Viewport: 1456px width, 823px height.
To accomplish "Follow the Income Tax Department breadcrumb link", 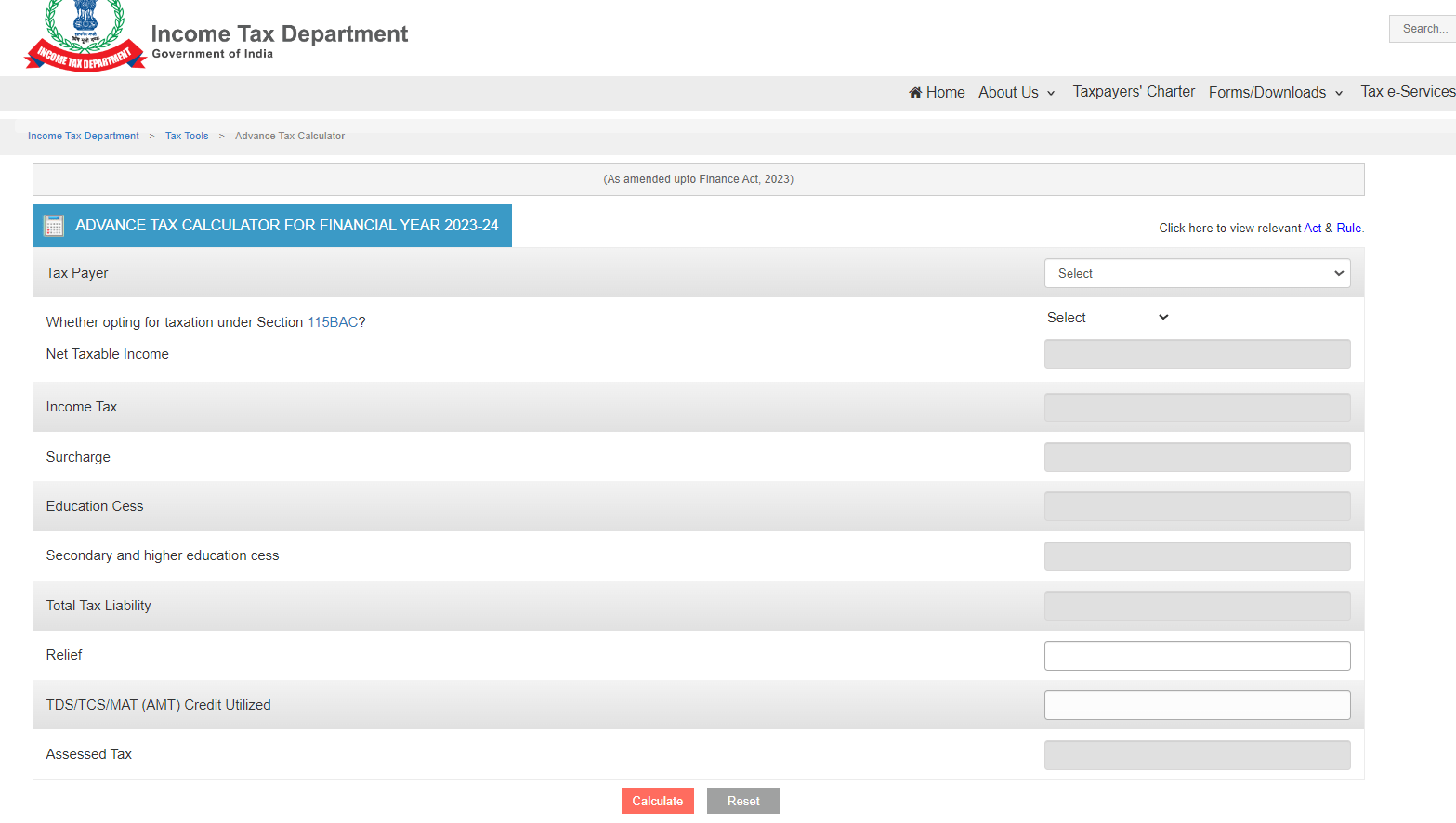I will click(84, 136).
